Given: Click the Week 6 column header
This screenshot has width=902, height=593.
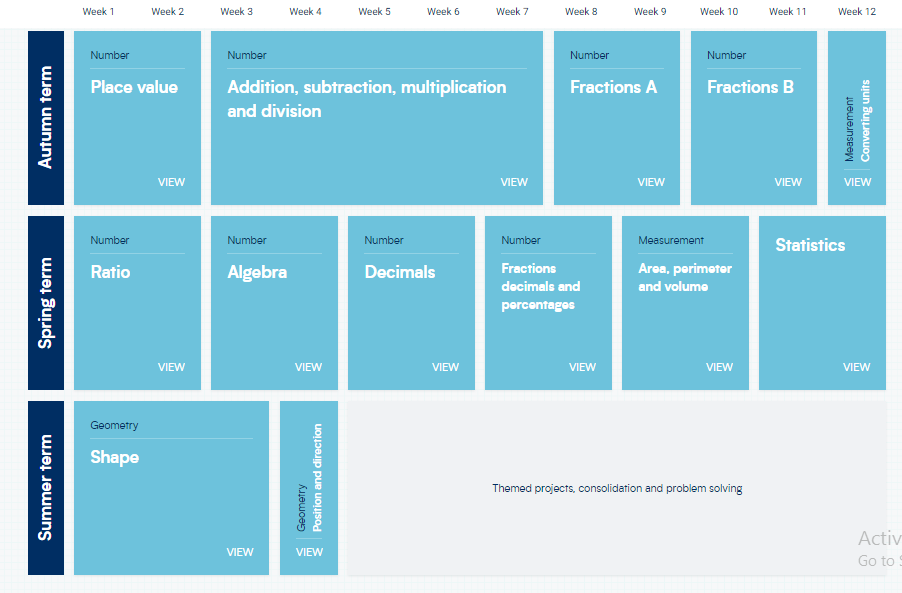Looking at the screenshot, I should pyautogui.click(x=443, y=12).
